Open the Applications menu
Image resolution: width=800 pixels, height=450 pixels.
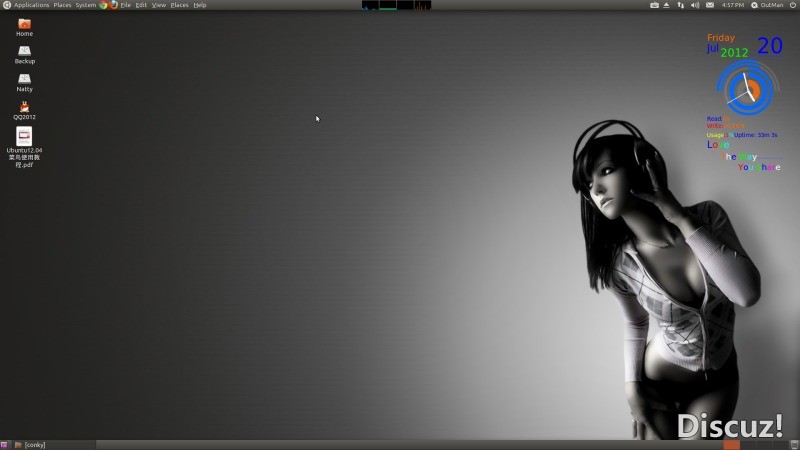(31, 5)
